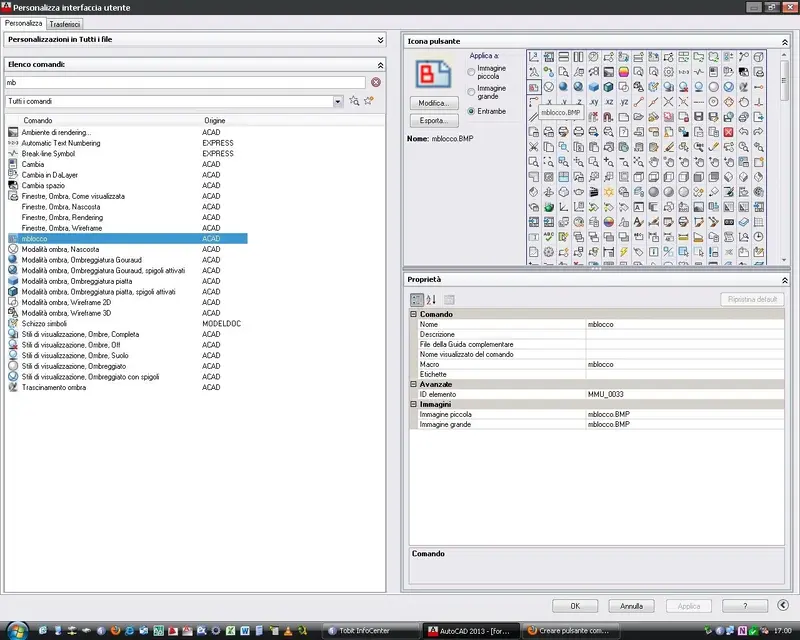Image resolution: width=800 pixels, height=640 pixels.
Task: Pick the green sphere icon in the grid
Action: coord(549,207)
